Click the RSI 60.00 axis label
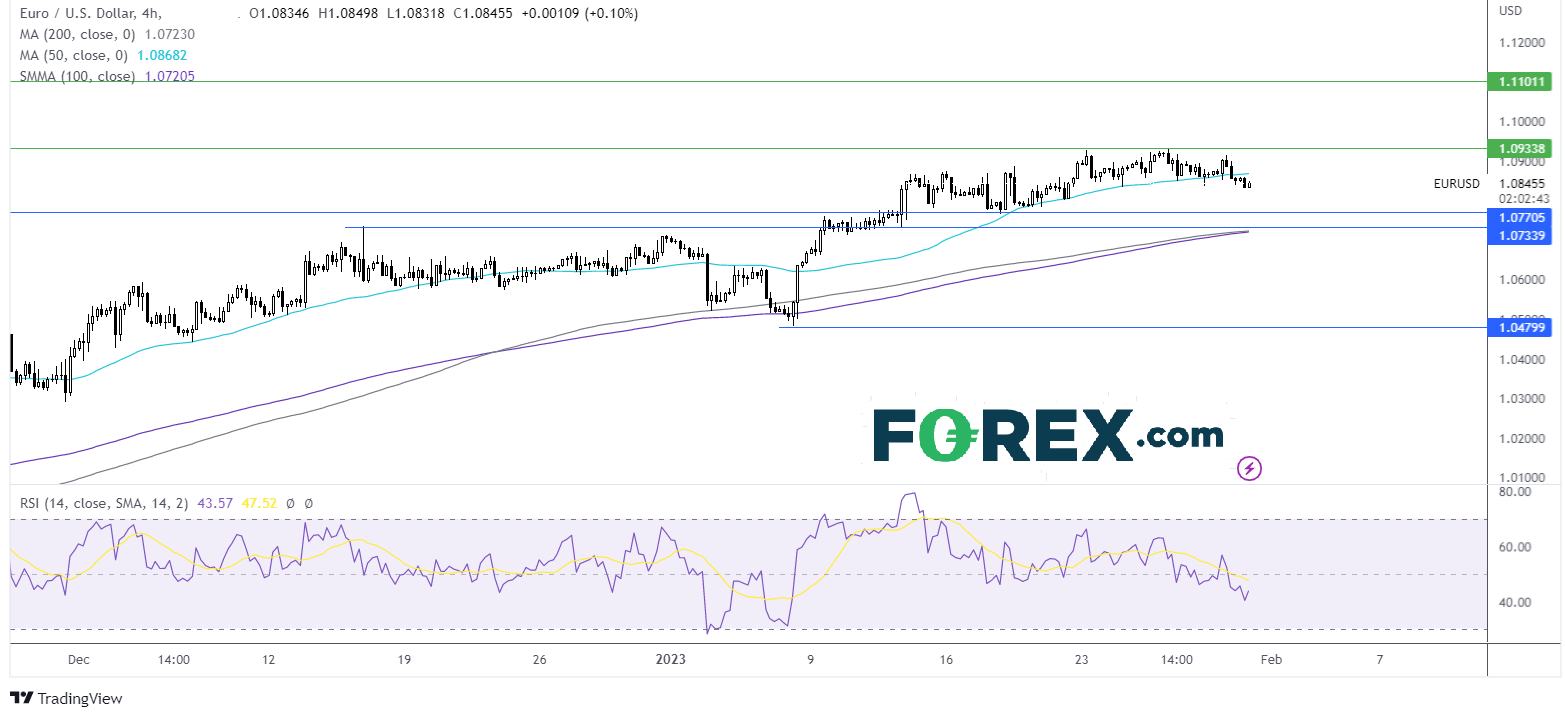 (1516, 547)
